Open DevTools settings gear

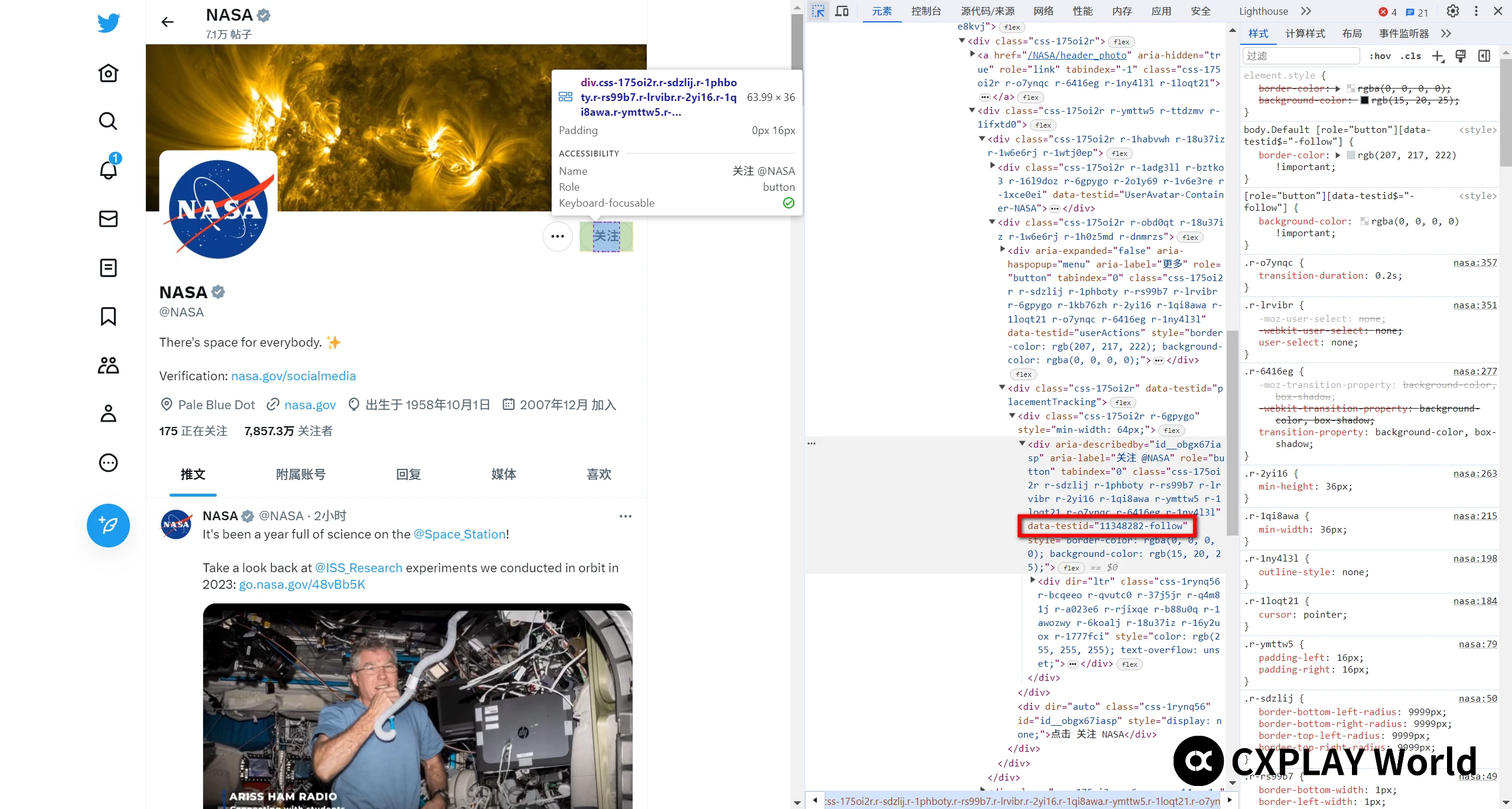1452,11
